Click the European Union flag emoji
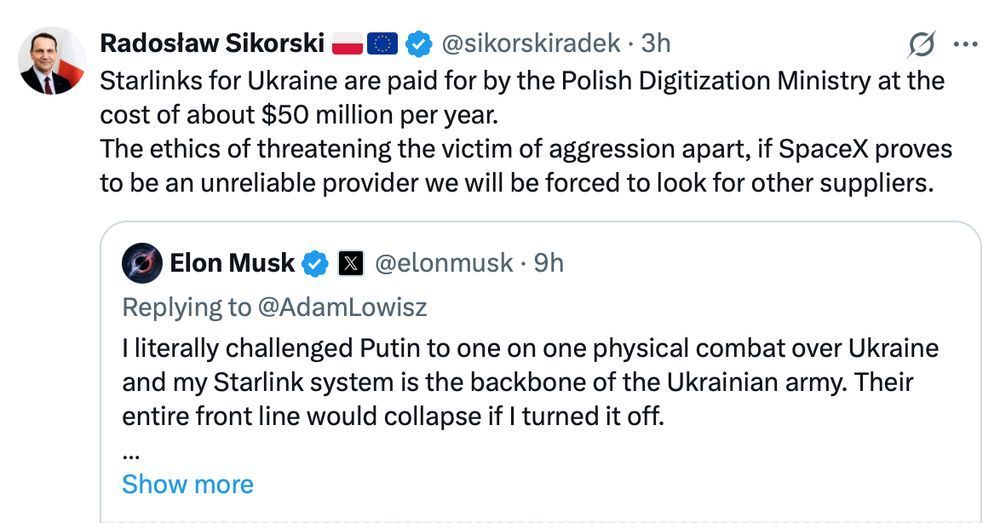Viewport: 1000px width, 523px height. (x=382, y=44)
